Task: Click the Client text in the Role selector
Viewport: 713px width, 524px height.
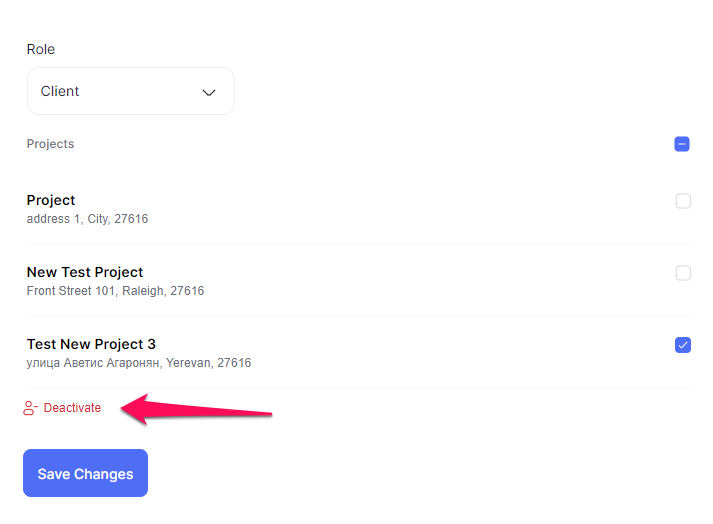Action: point(60,91)
